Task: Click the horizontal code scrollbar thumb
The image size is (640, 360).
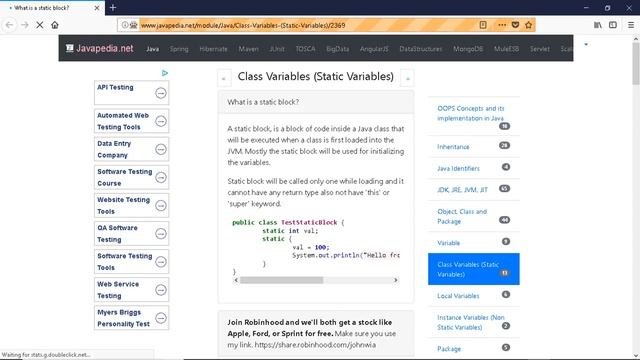Action: click(282, 280)
